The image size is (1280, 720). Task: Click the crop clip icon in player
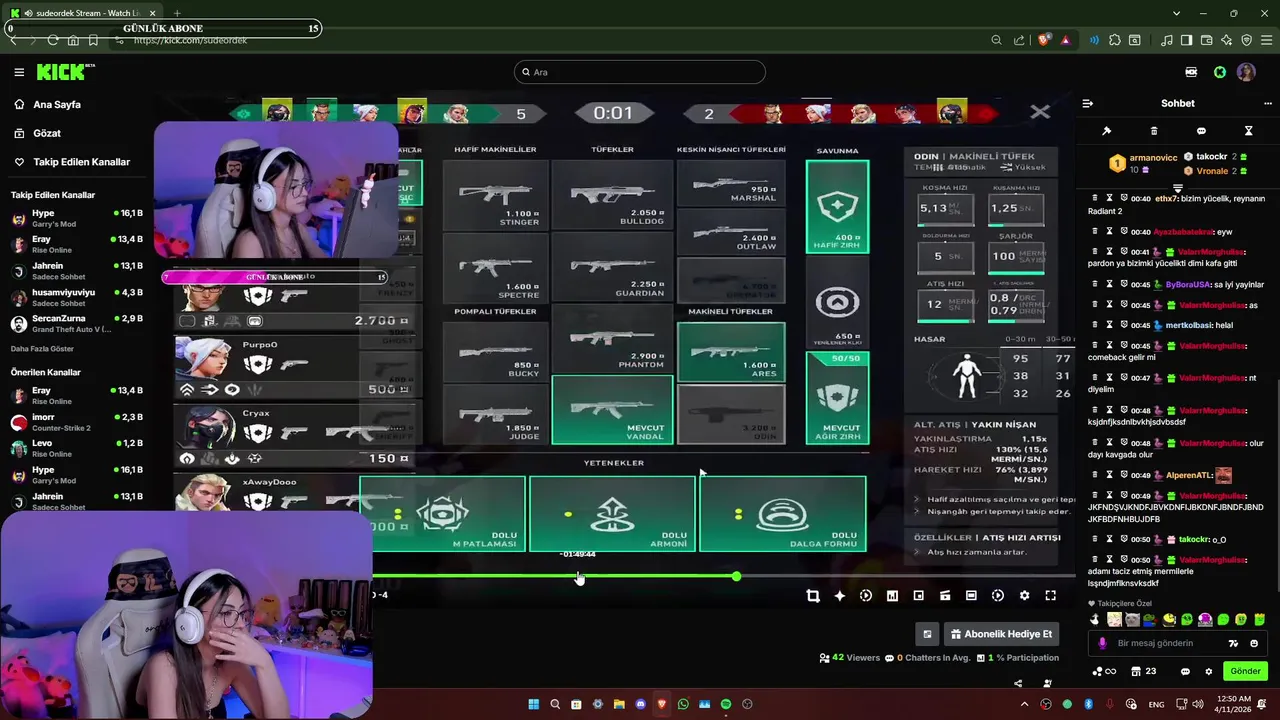coord(813,596)
